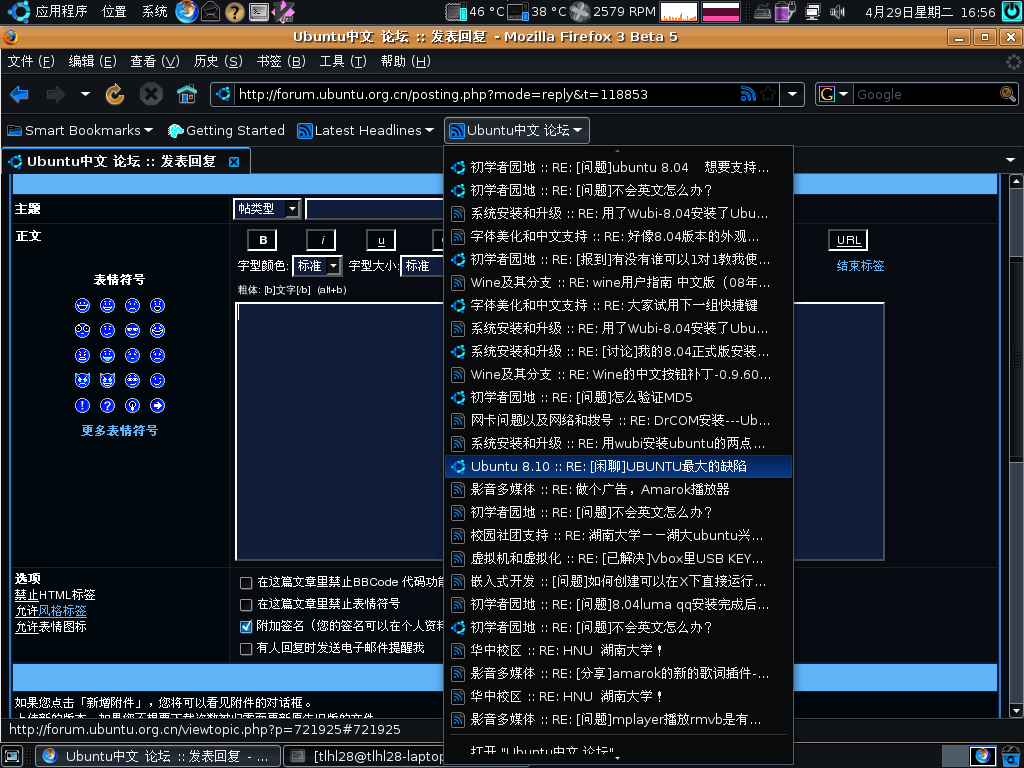The image size is (1024, 768).
Task: Open the 字型大小 font size dropdown
Action: [x=423, y=266]
